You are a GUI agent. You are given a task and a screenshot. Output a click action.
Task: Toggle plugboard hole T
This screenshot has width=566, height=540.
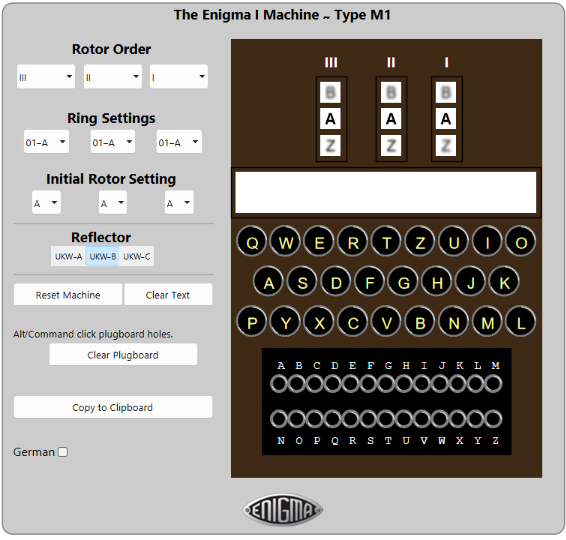[386, 419]
